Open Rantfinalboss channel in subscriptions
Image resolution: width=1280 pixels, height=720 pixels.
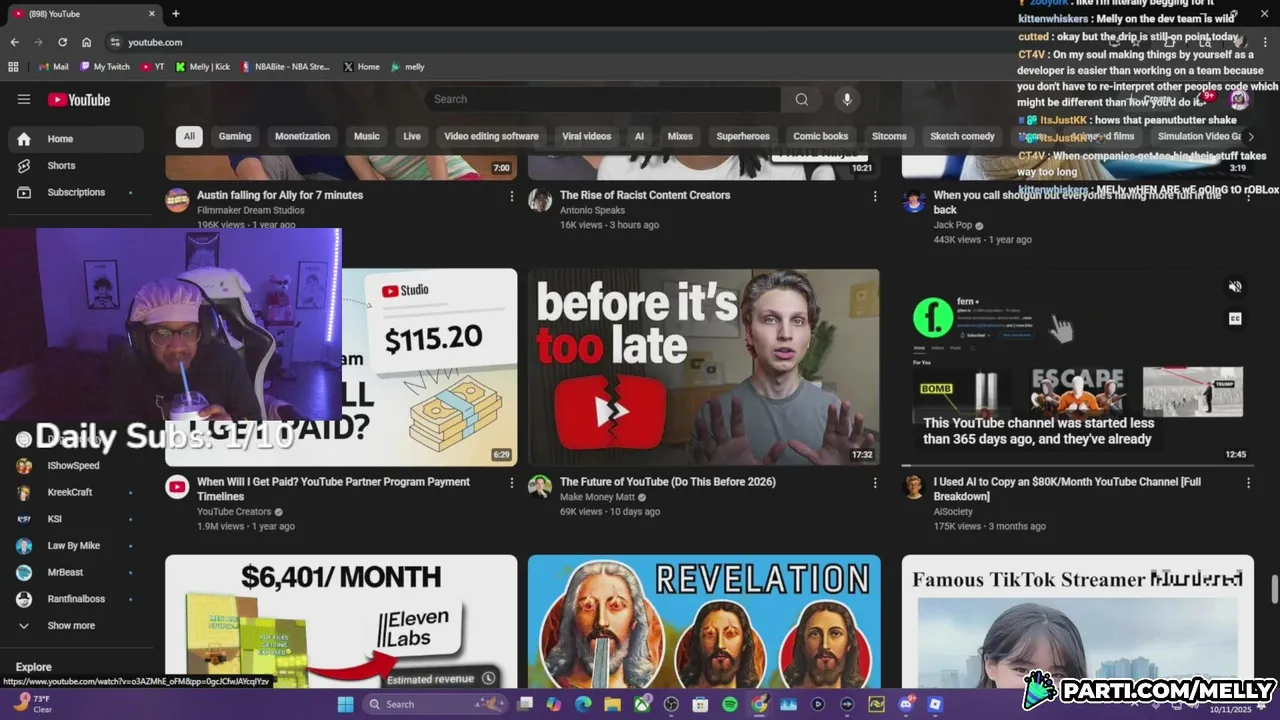(76, 599)
